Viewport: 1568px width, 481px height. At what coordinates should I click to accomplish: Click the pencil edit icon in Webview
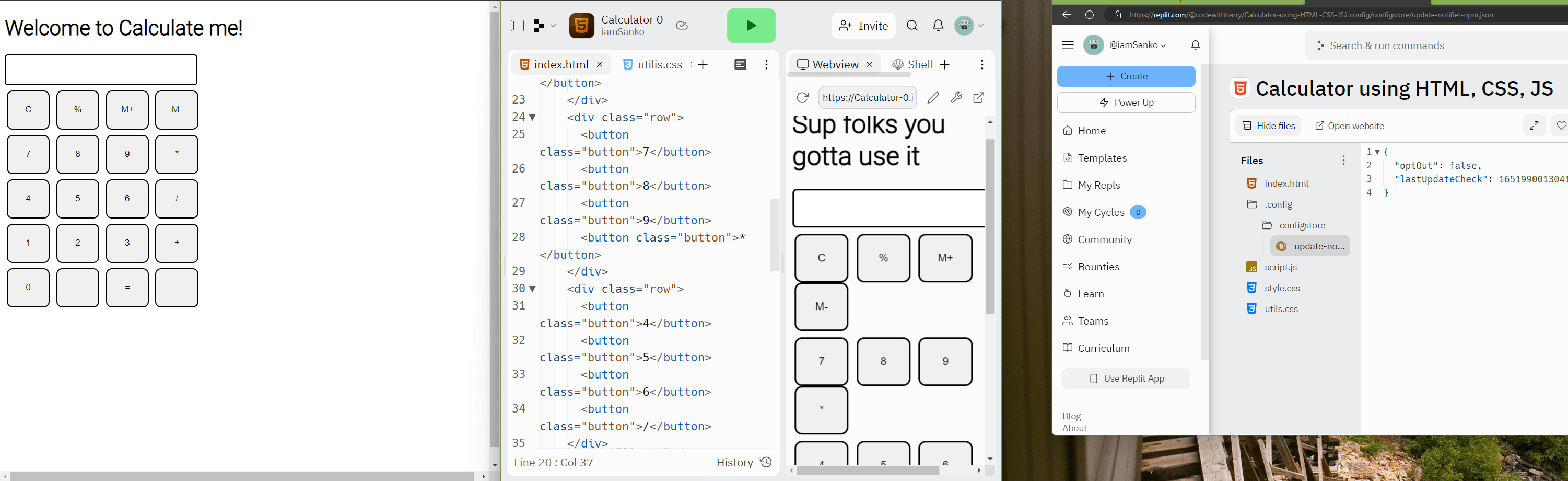933,98
